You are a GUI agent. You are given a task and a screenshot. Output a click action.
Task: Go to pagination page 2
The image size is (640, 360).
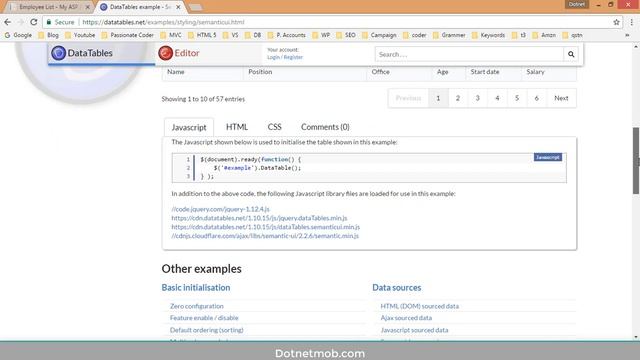458,98
